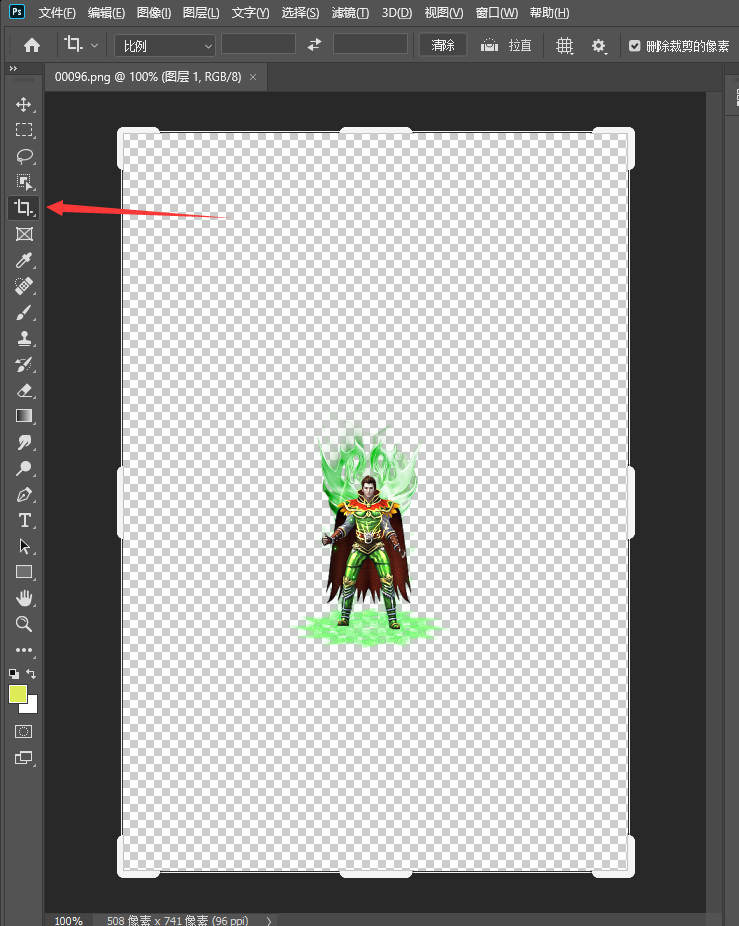Open crop settings gear menu
This screenshot has height=926, width=739.
coord(599,46)
